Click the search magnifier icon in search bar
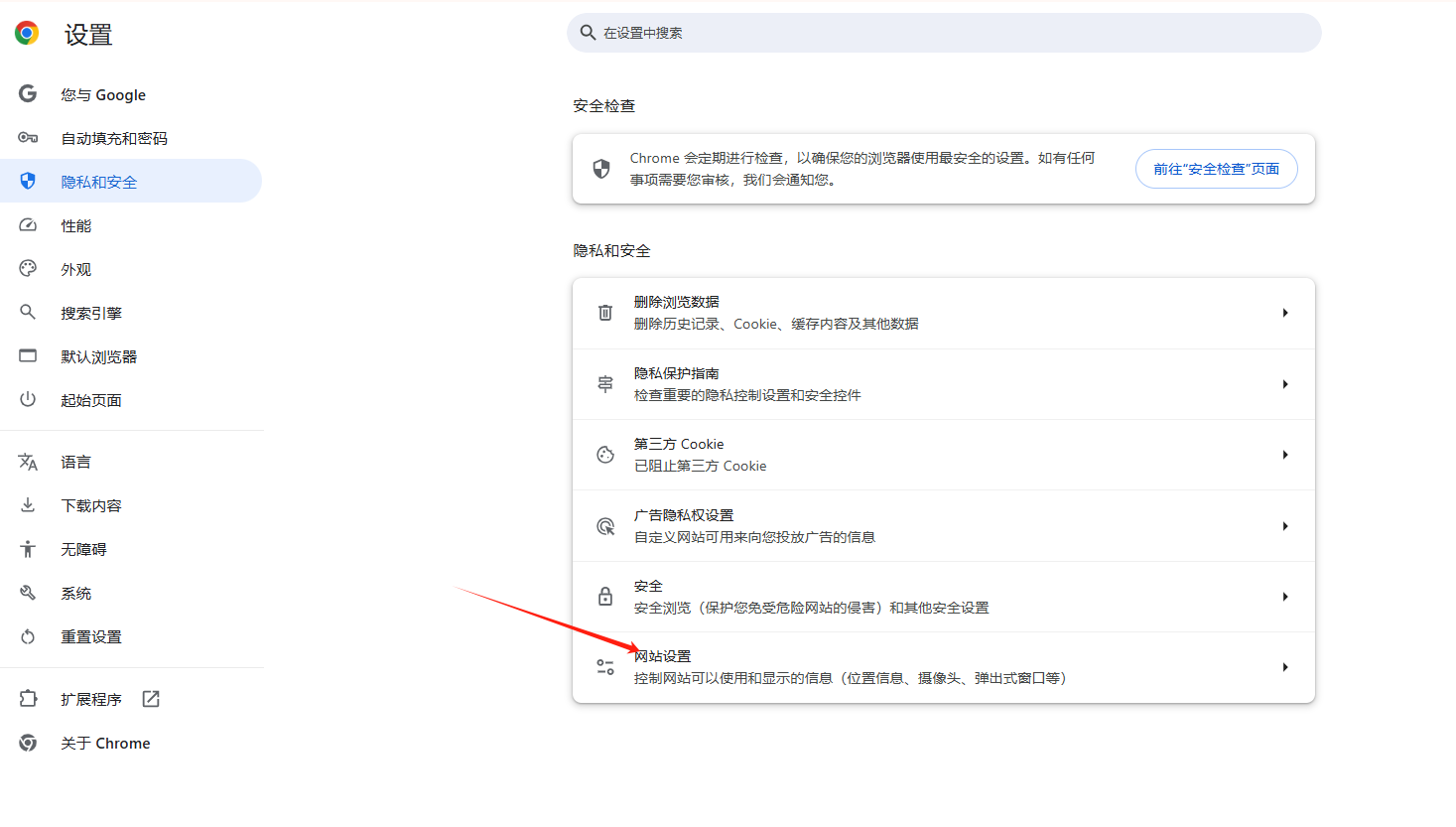The width and height of the screenshot is (1456, 827). click(588, 33)
